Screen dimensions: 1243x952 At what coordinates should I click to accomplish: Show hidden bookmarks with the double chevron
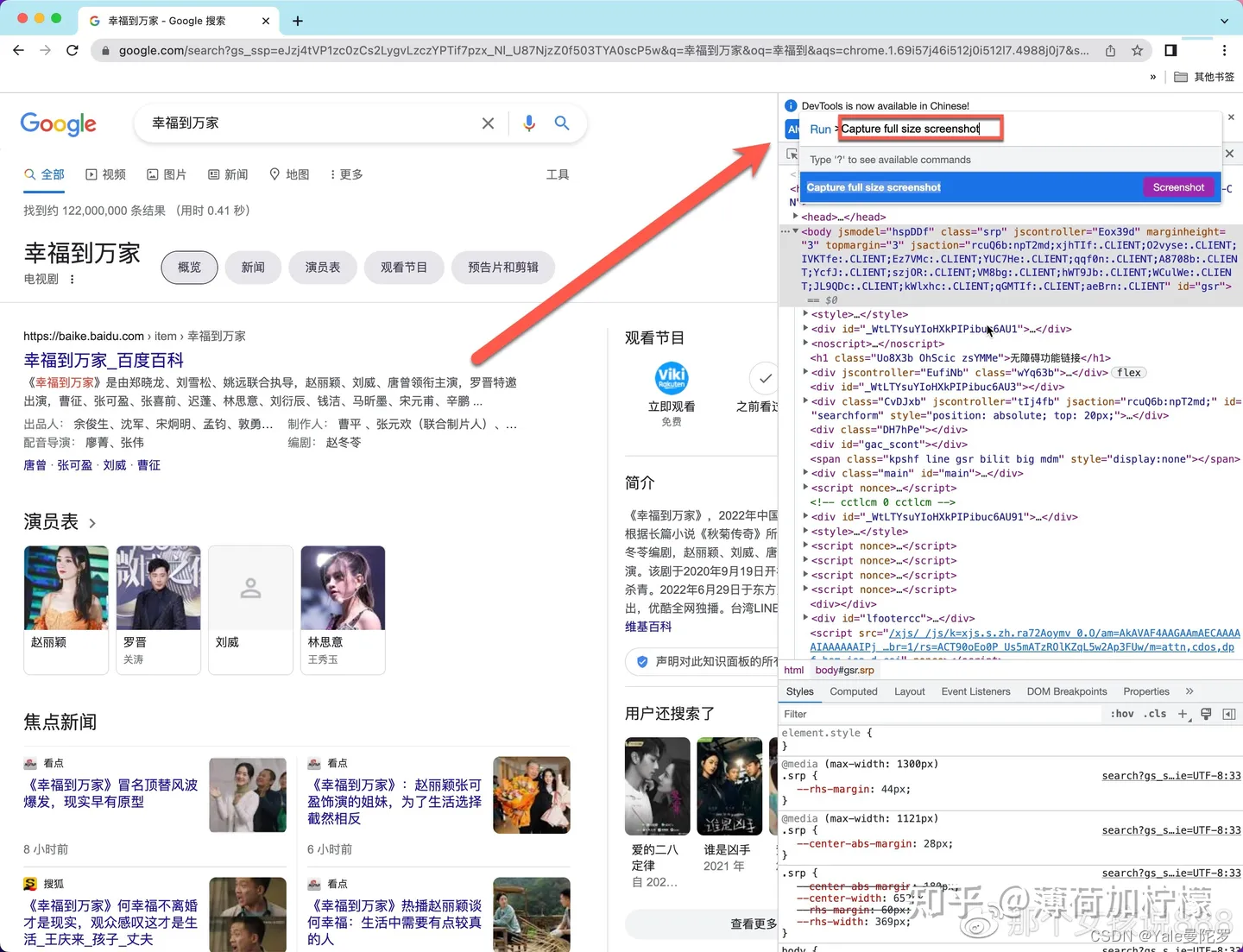(1153, 77)
